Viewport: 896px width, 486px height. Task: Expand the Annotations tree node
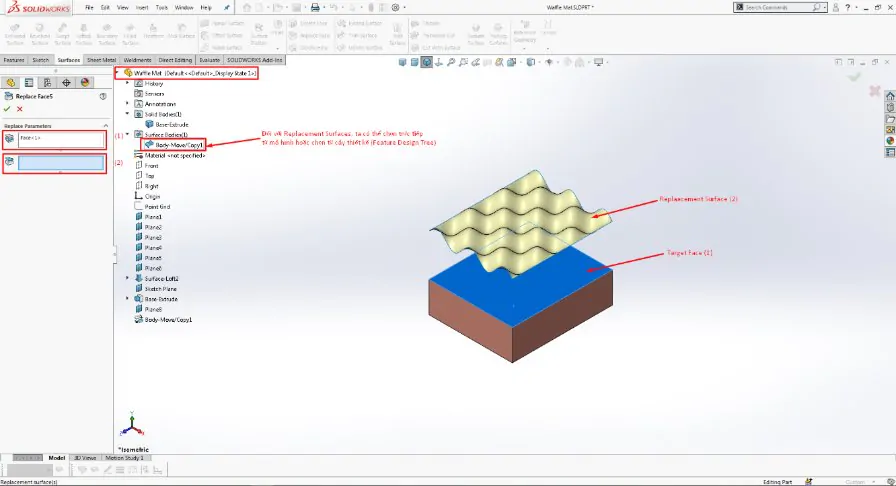coord(127,103)
